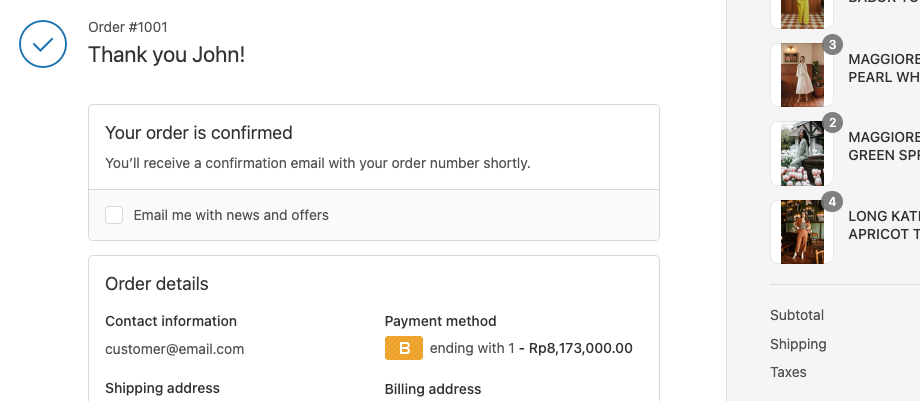The width and height of the screenshot is (920, 401).
Task: Enable the email news and offers checkbox
Action: coord(114,215)
